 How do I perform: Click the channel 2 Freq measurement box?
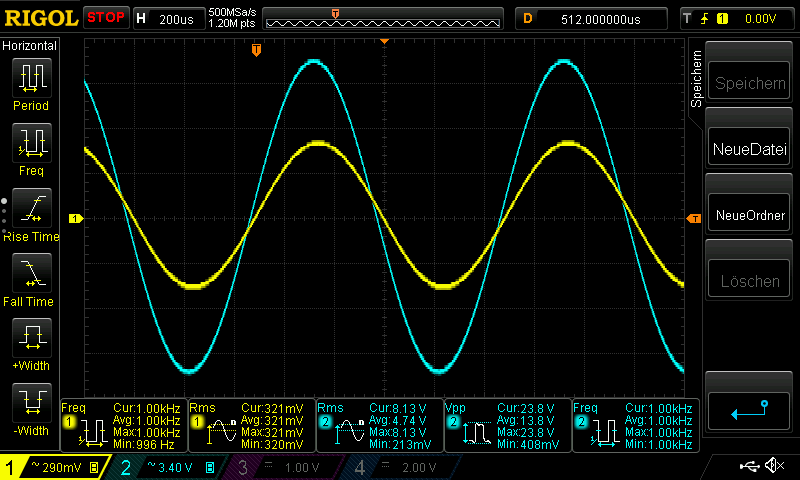click(636, 425)
